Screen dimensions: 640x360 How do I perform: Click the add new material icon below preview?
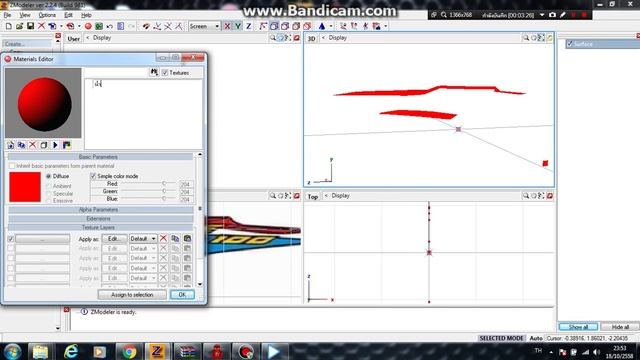(x=11, y=145)
